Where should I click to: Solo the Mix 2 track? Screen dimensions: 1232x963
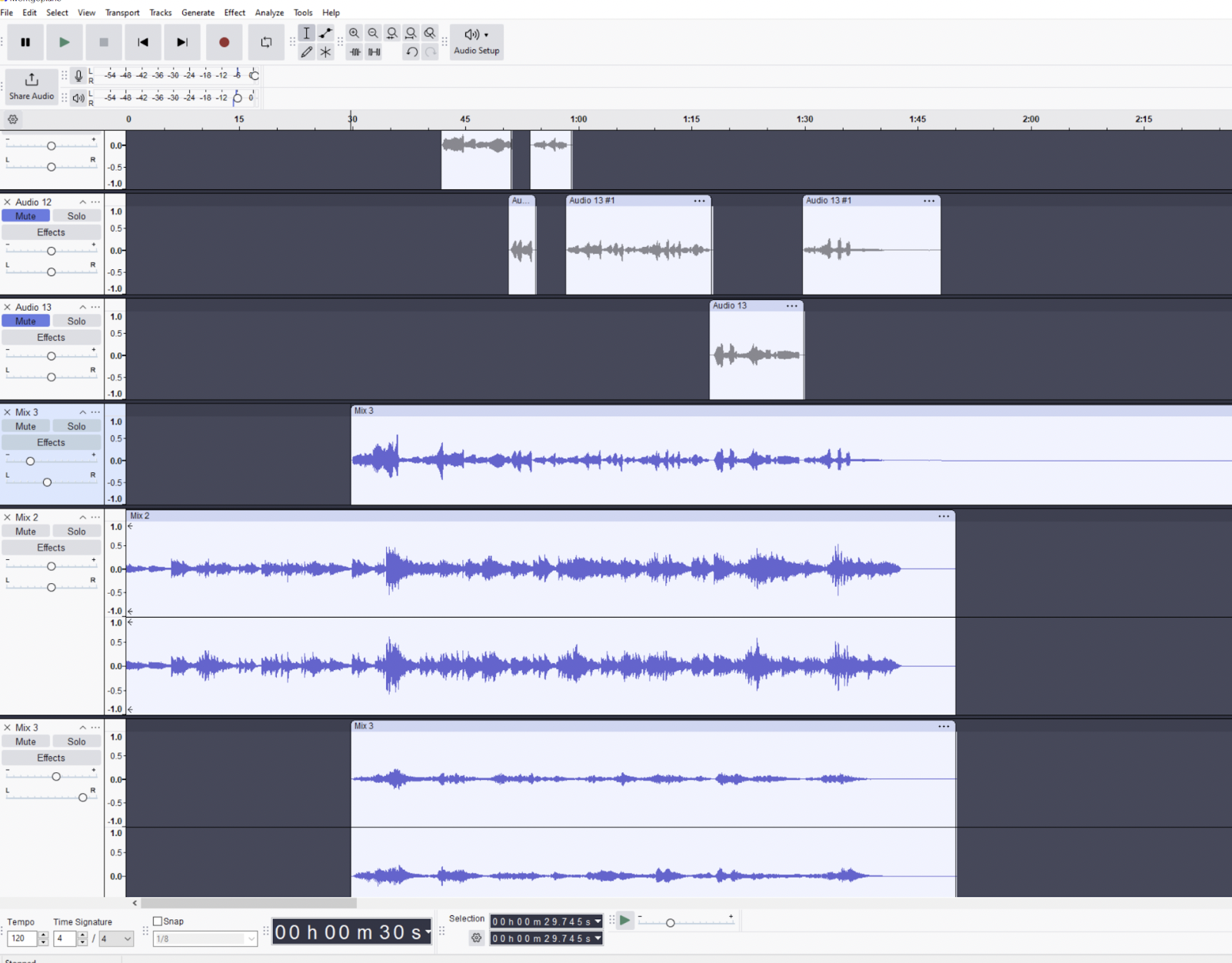[76, 531]
